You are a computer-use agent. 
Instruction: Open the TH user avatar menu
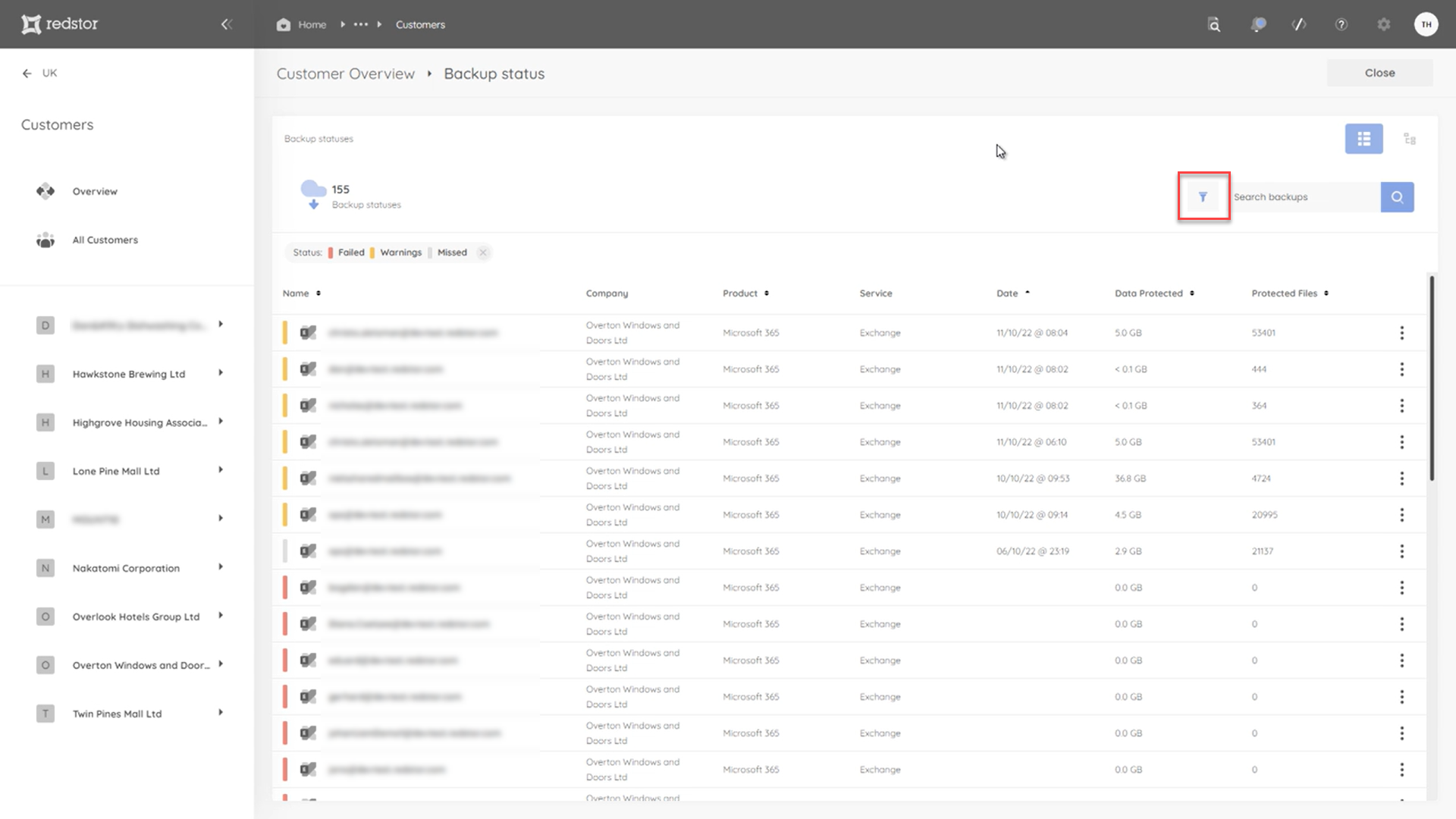(x=1426, y=24)
